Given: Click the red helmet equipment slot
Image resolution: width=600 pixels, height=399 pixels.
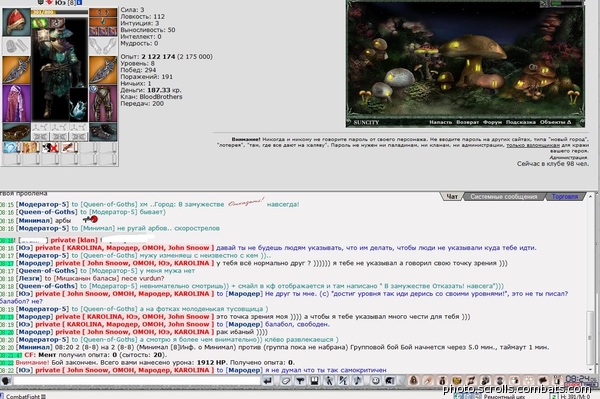Looking at the screenshot, I should pos(16,22).
